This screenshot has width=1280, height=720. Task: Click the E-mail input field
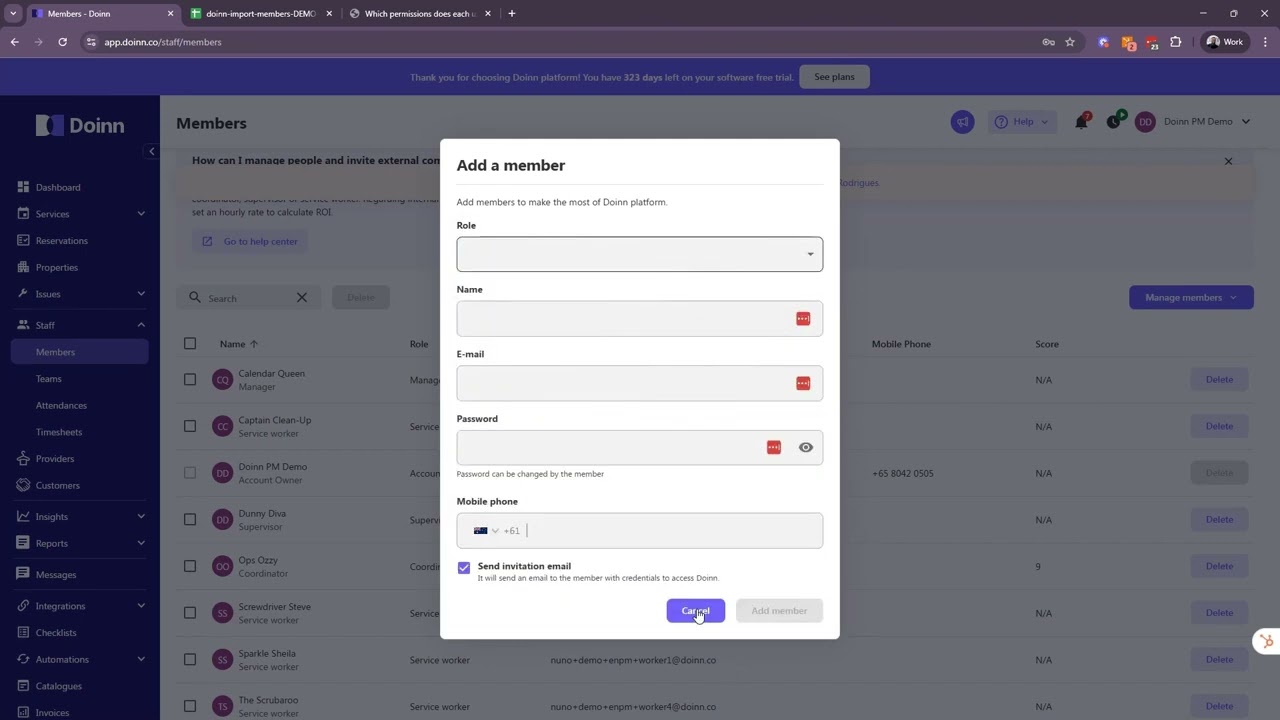coord(625,384)
